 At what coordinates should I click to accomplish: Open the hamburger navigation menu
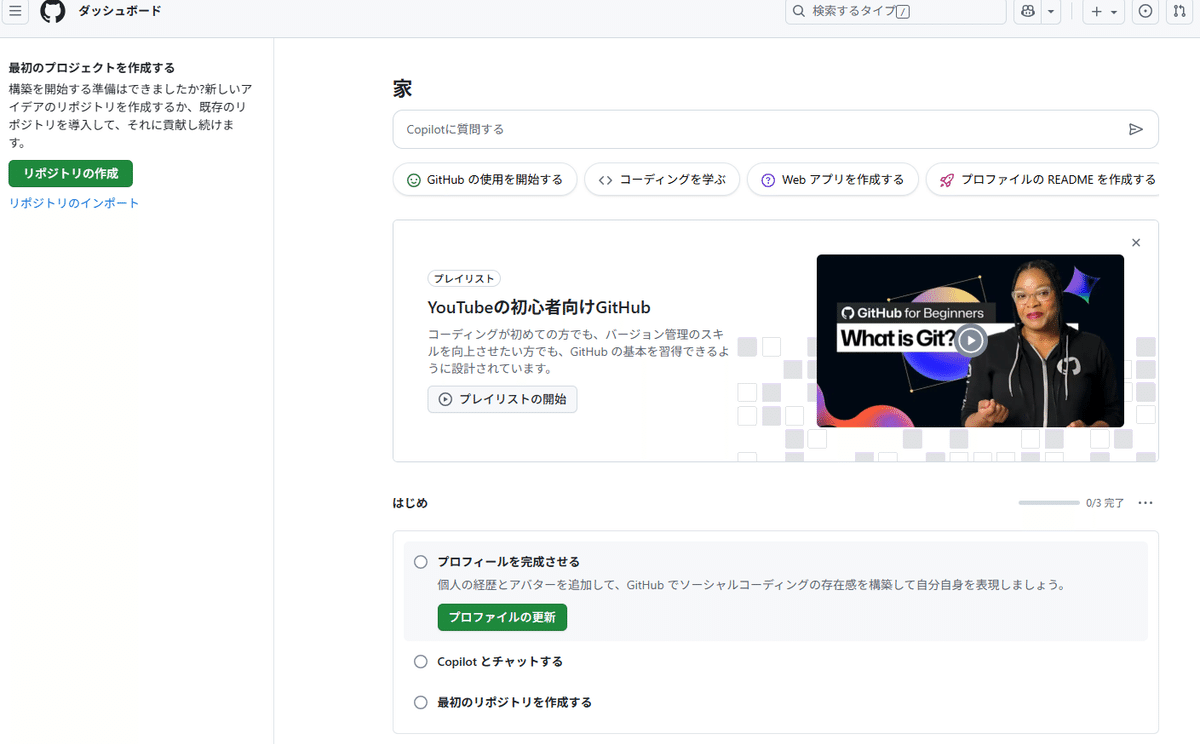point(15,11)
